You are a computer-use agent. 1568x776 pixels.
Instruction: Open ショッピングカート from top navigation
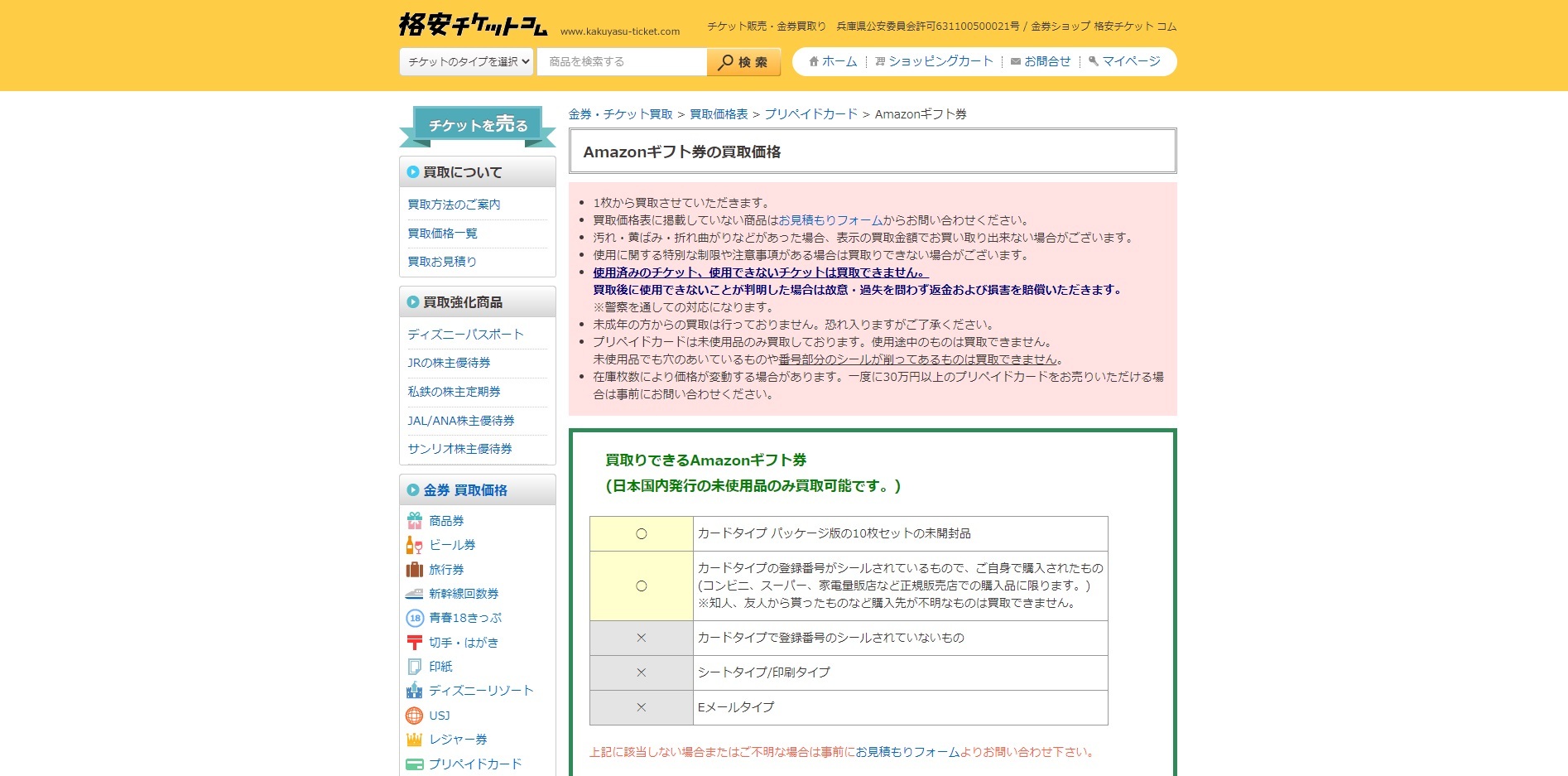[940, 61]
